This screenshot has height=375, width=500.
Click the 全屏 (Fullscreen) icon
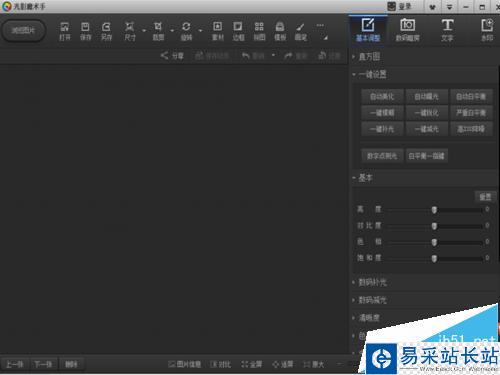click(x=252, y=364)
